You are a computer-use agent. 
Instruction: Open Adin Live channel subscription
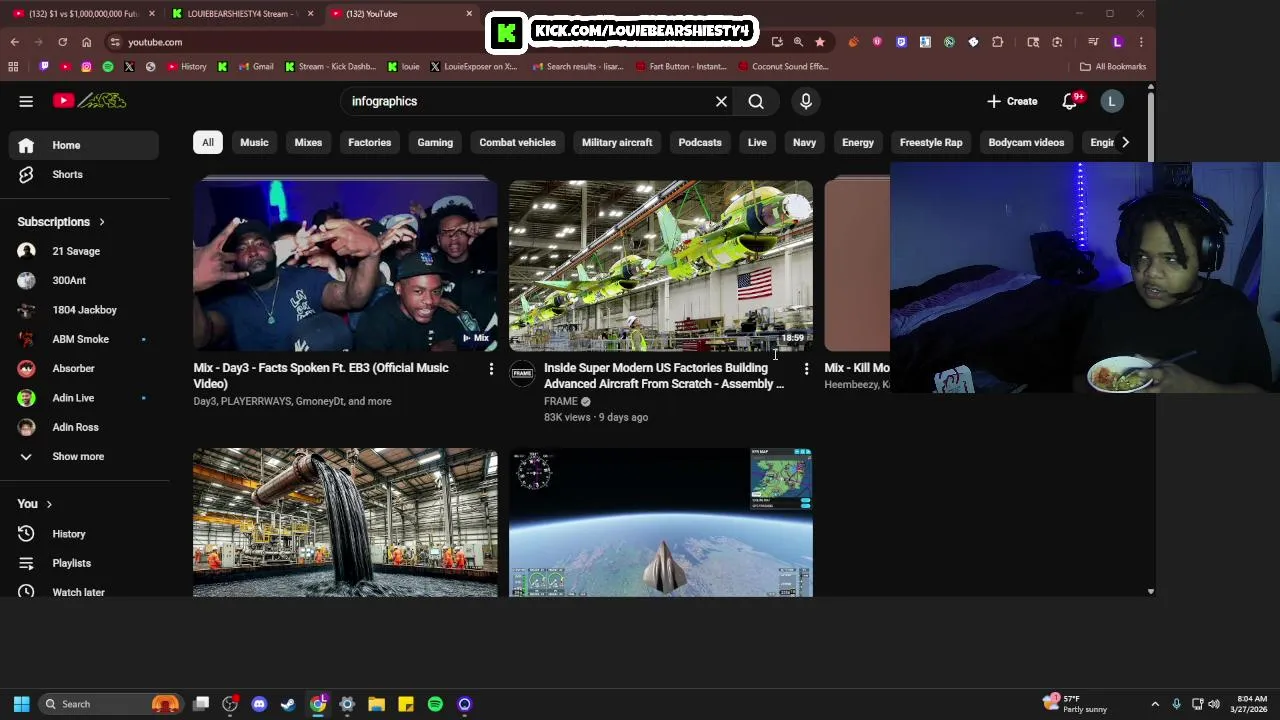84,398
